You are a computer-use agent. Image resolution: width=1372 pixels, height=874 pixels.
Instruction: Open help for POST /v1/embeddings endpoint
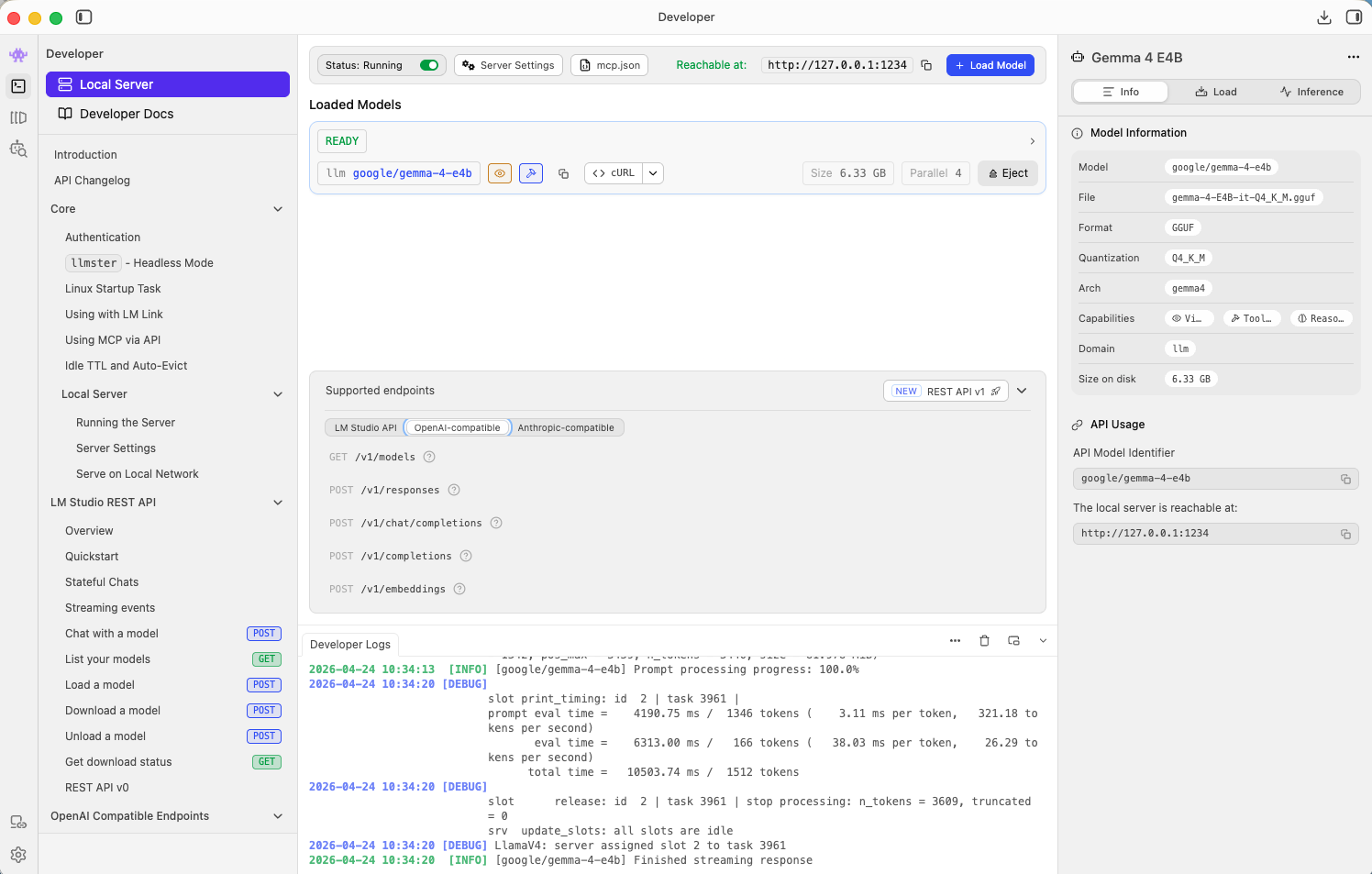[459, 589]
